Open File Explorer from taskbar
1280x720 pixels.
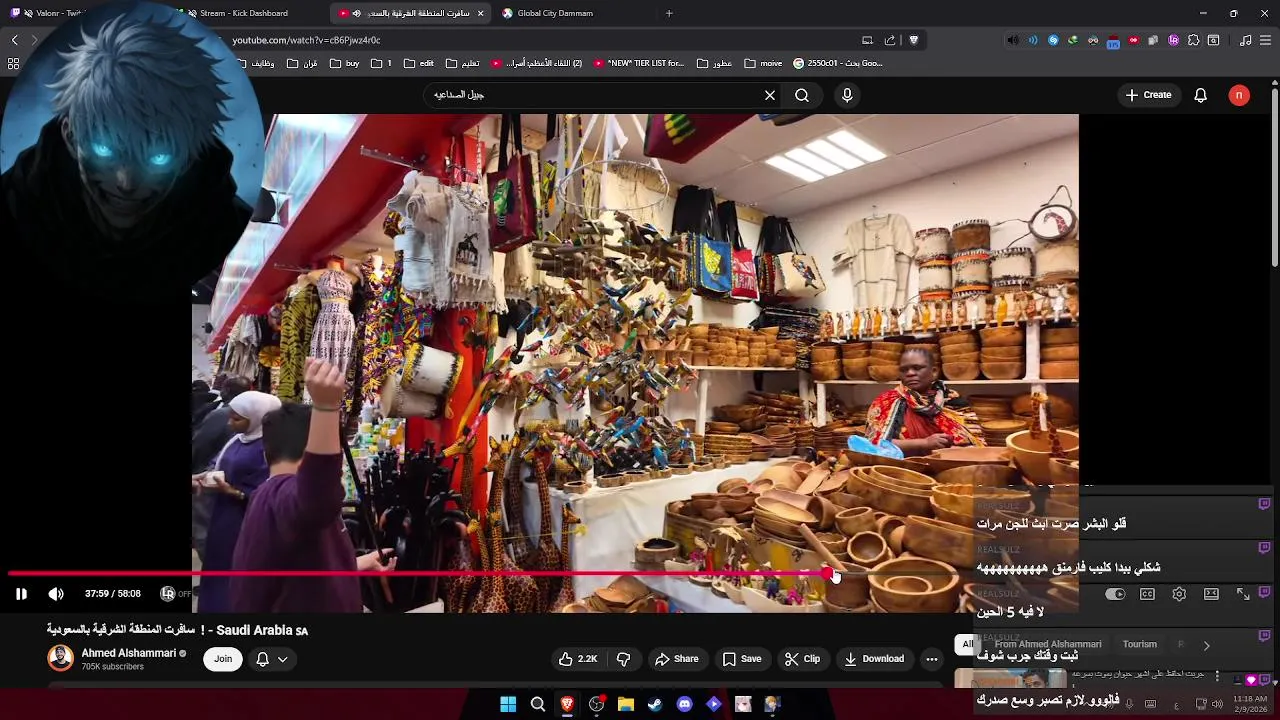point(626,704)
